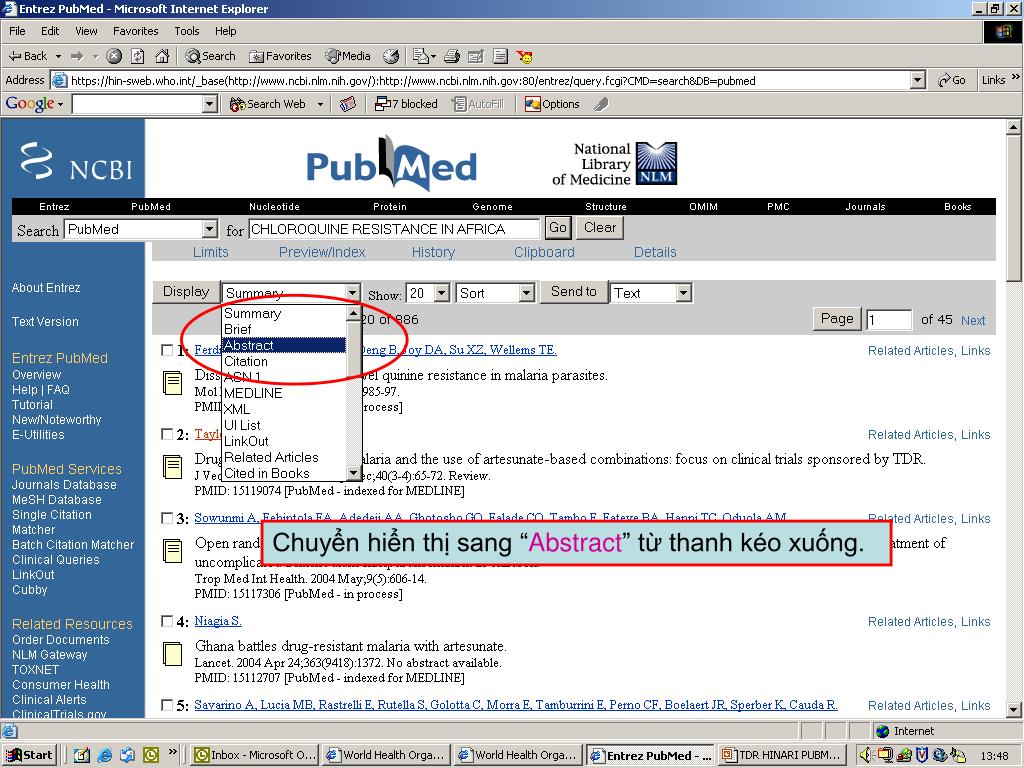Screen dimensions: 1024x768
Task: Open abstract icon for article 2
Action: [x=172, y=466]
